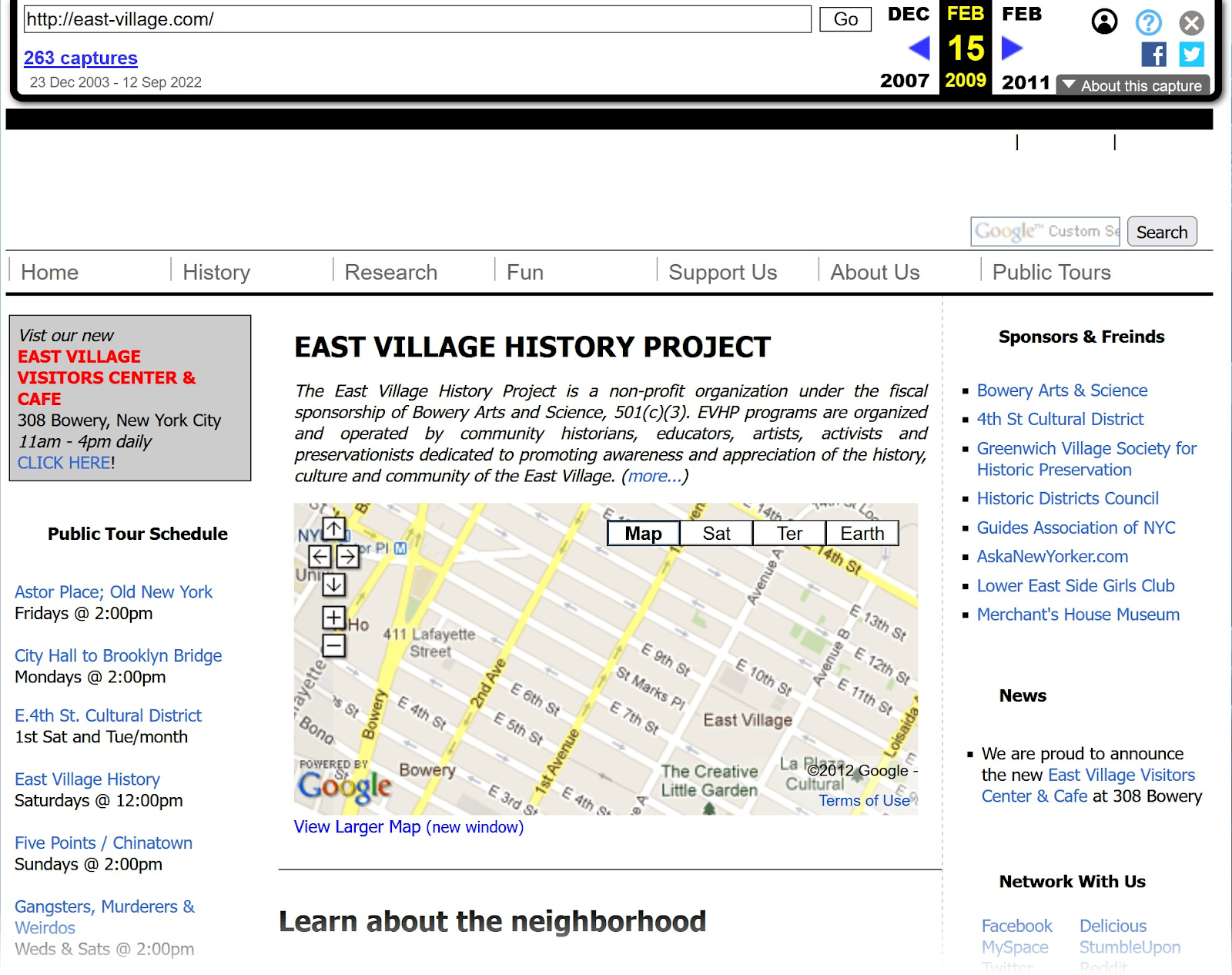Open the History navigation menu
The width and height of the screenshot is (1232, 975).
[216, 272]
